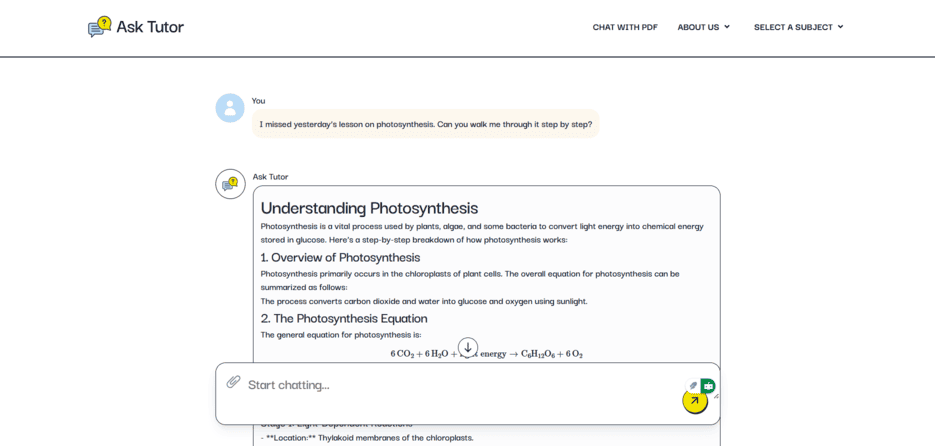Click the Ask Tutor response avatar icon
Viewport: 935px width, 446px height.
(230, 184)
